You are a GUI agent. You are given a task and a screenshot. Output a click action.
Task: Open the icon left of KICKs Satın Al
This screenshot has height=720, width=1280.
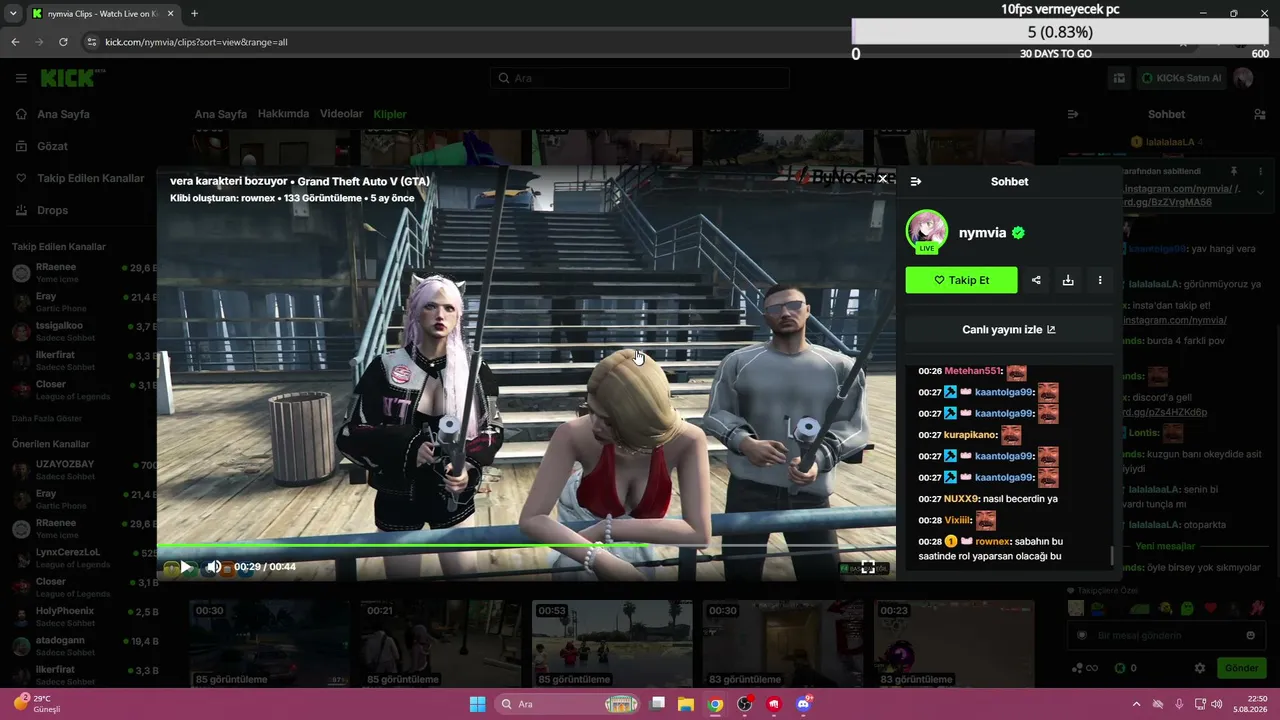pos(1120,78)
